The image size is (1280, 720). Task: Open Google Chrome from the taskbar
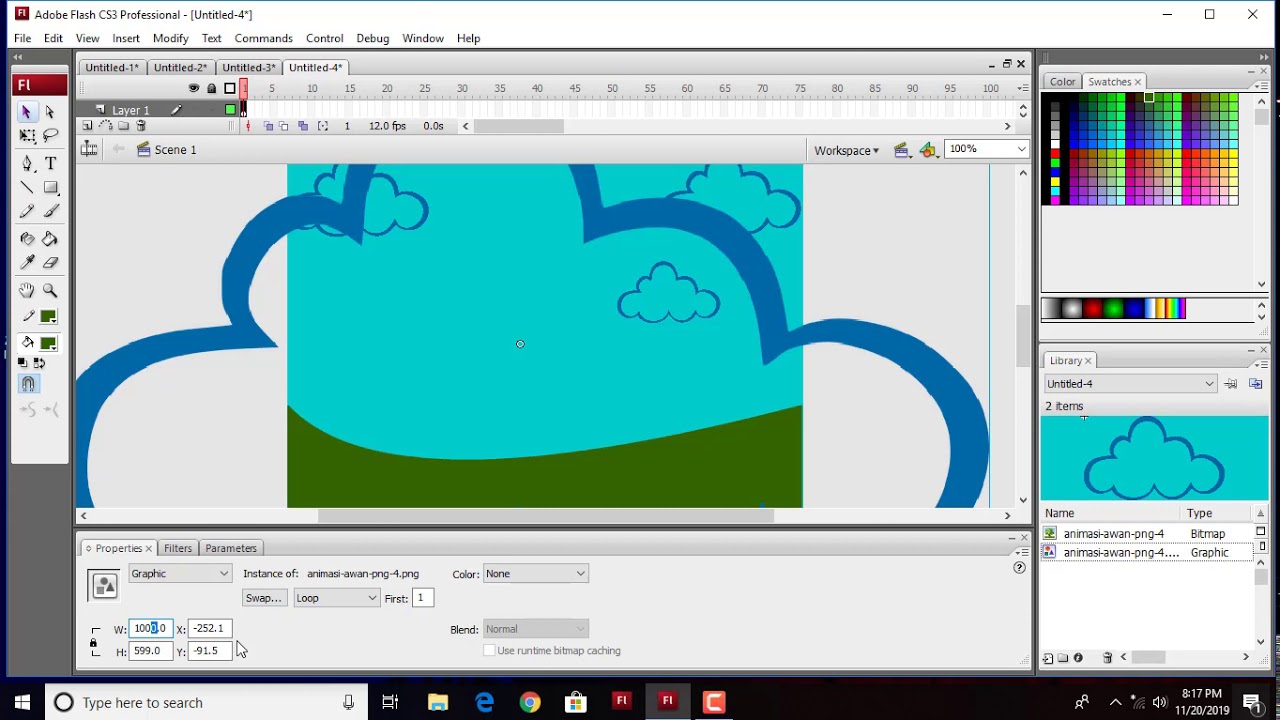coord(530,702)
